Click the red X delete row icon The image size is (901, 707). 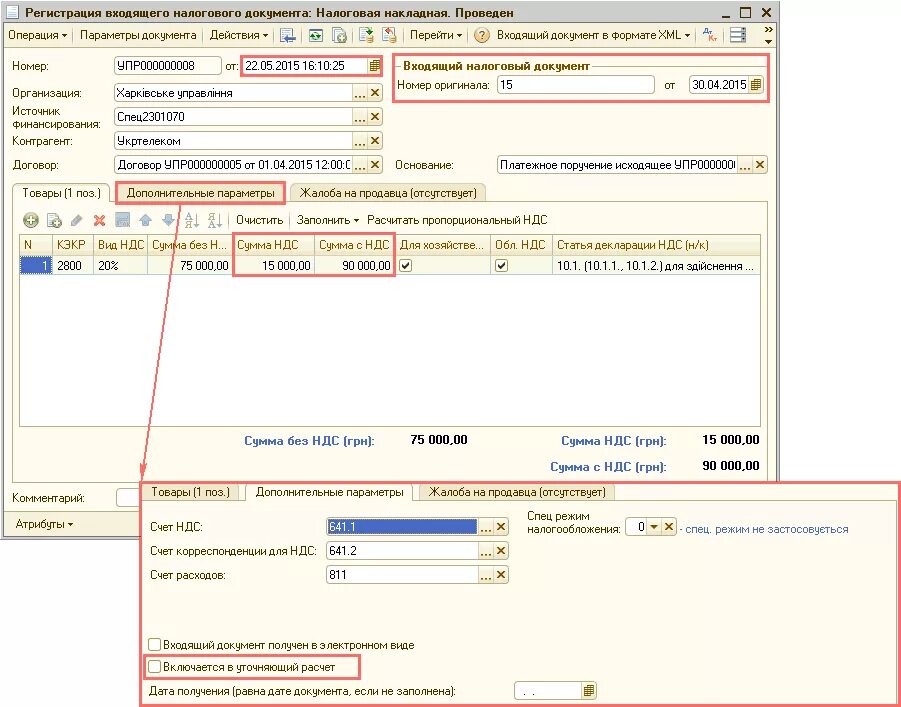99,220
